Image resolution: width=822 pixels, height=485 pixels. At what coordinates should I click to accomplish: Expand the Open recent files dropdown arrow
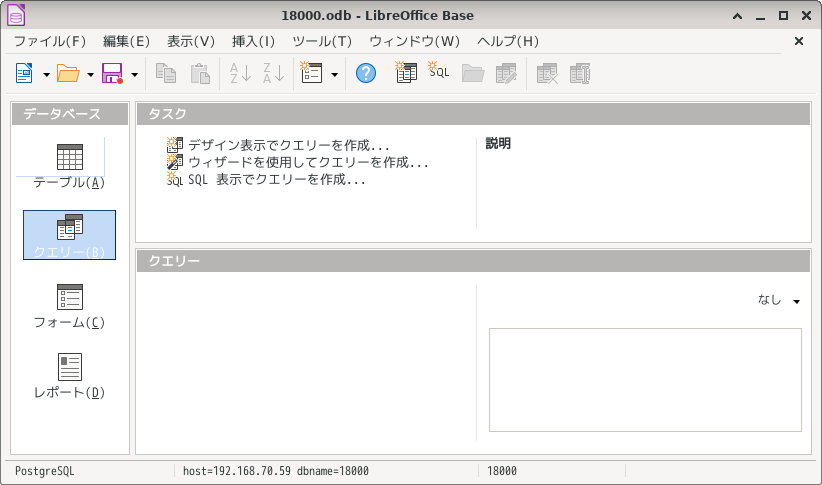tap(90, 74)
